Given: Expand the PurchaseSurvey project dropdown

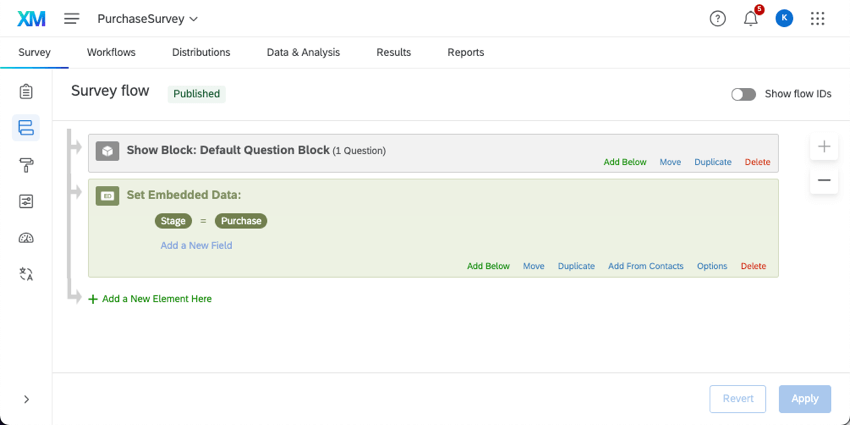Looking at the screenshot, I should [x=147, y=18].
